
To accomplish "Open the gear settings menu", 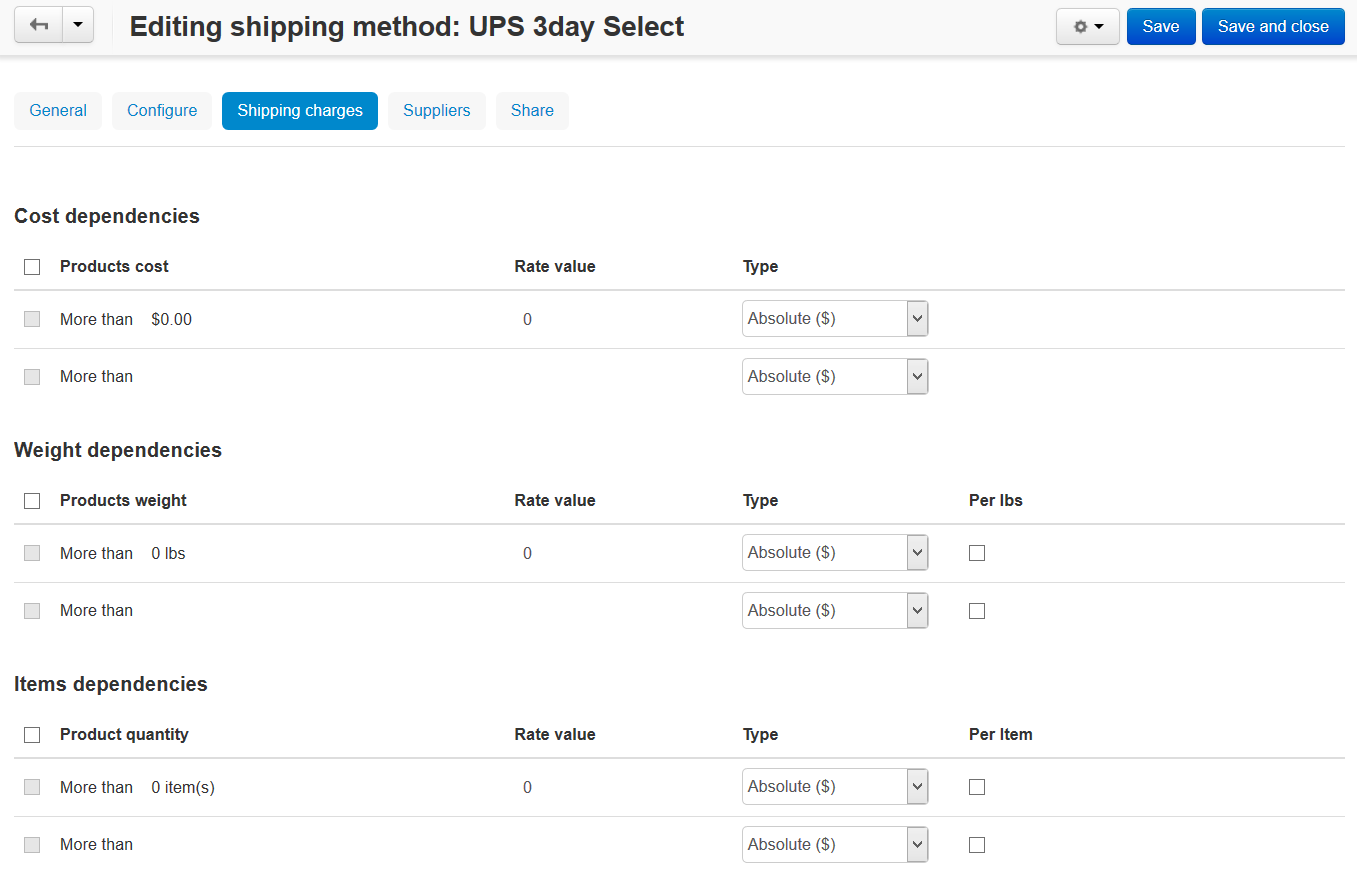I will click(x=1088, y=27).
